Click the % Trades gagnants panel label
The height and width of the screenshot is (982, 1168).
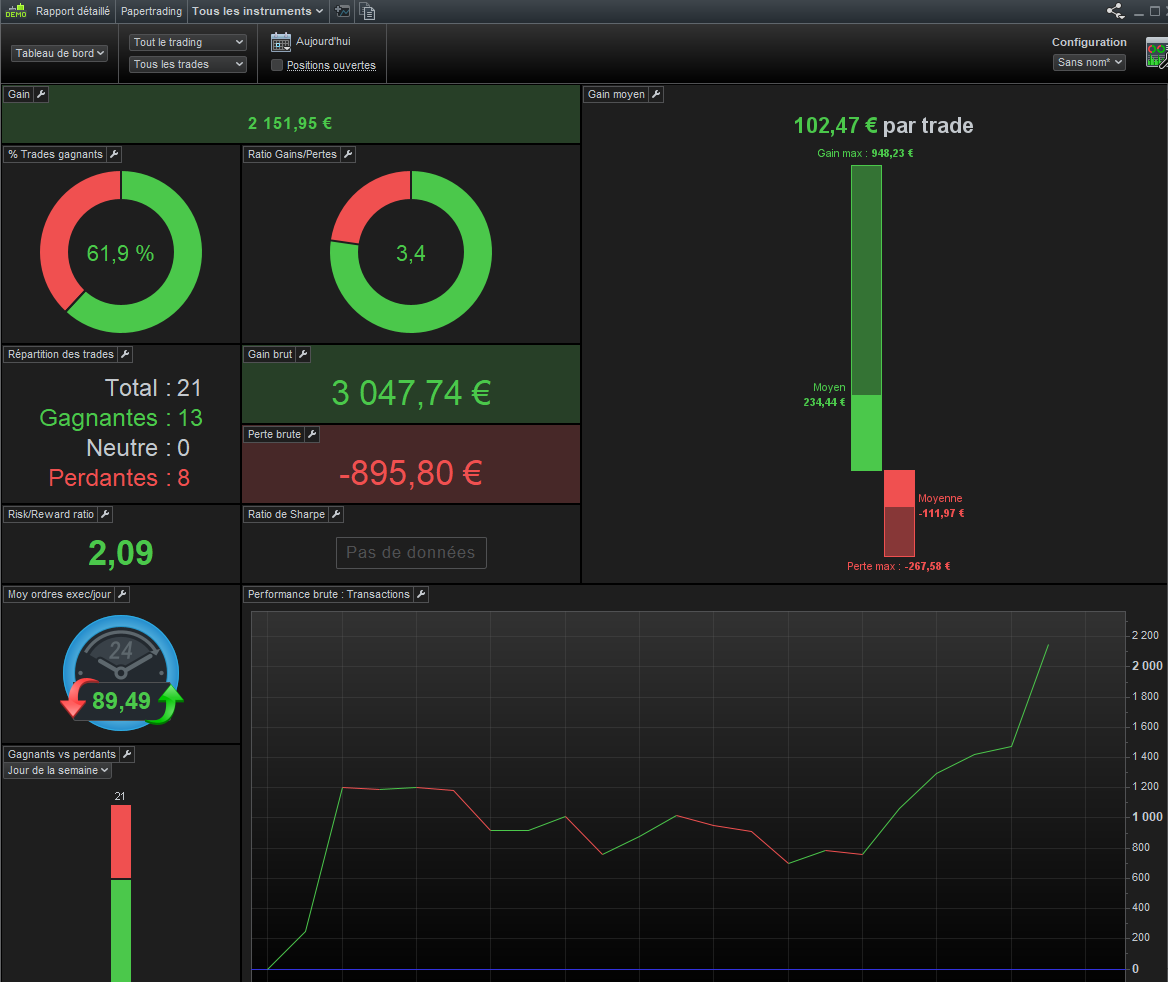click(55, 154)
